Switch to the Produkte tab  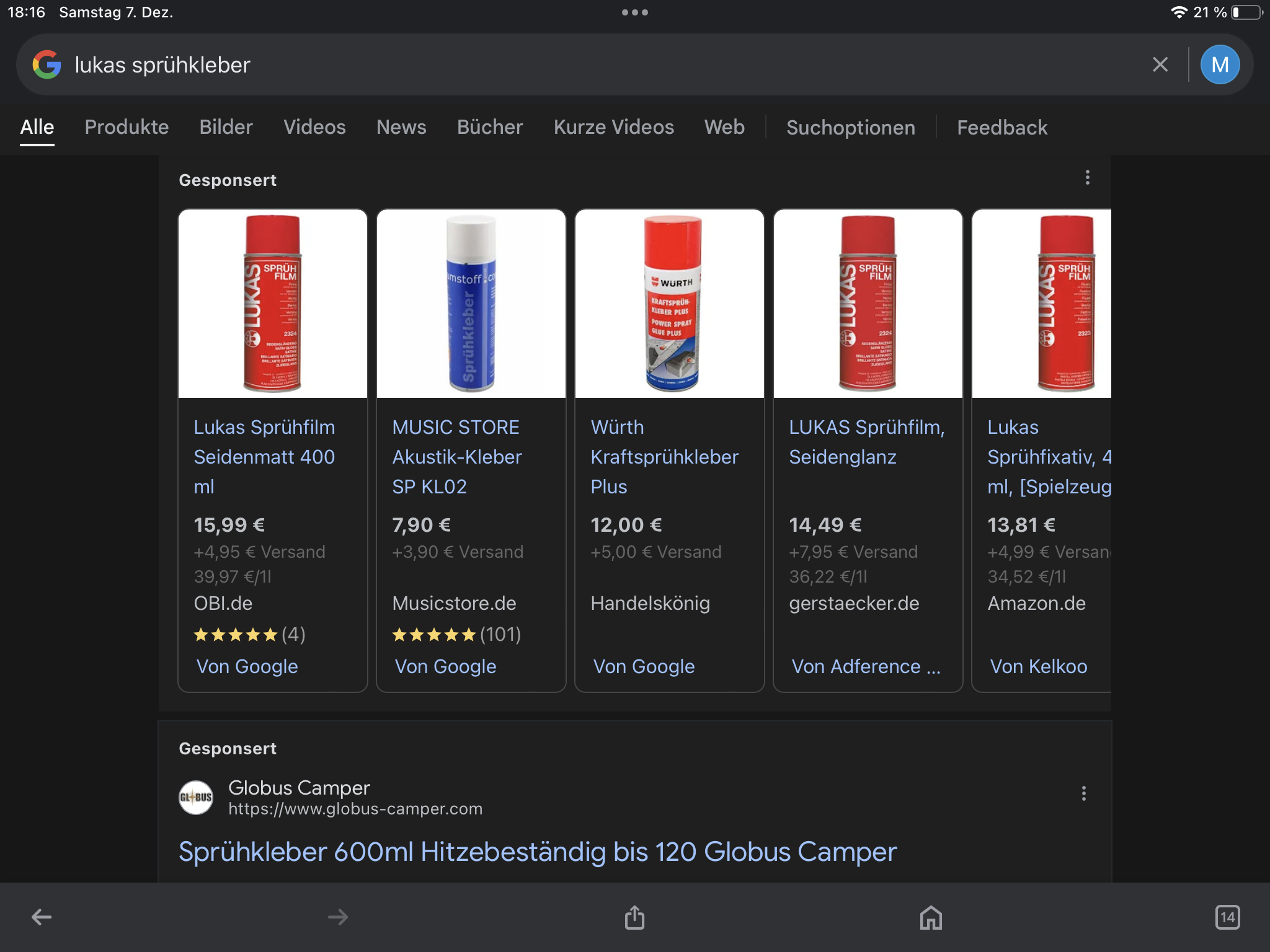(x=127, y=127)
